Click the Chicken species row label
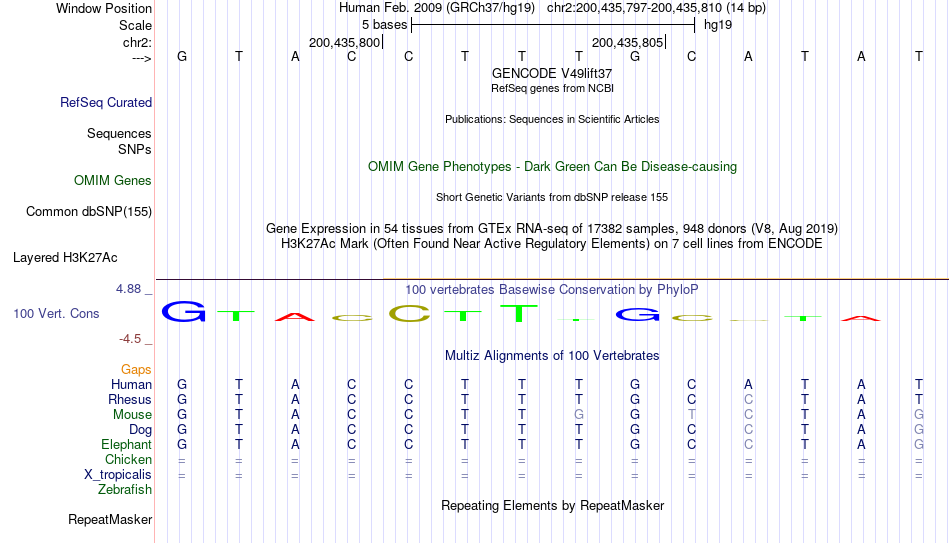This screenshot has height=543, width=950. coord(128,459)
